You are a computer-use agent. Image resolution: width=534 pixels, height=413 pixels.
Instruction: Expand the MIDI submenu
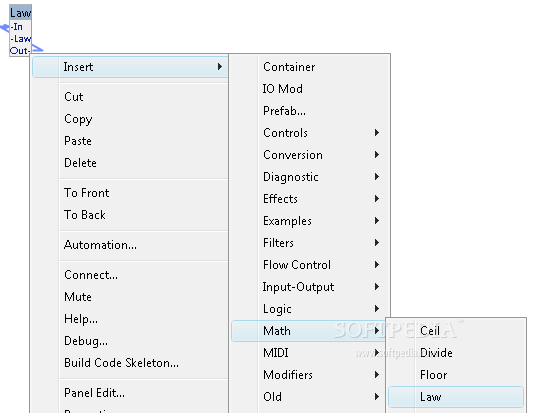(311, 353)
